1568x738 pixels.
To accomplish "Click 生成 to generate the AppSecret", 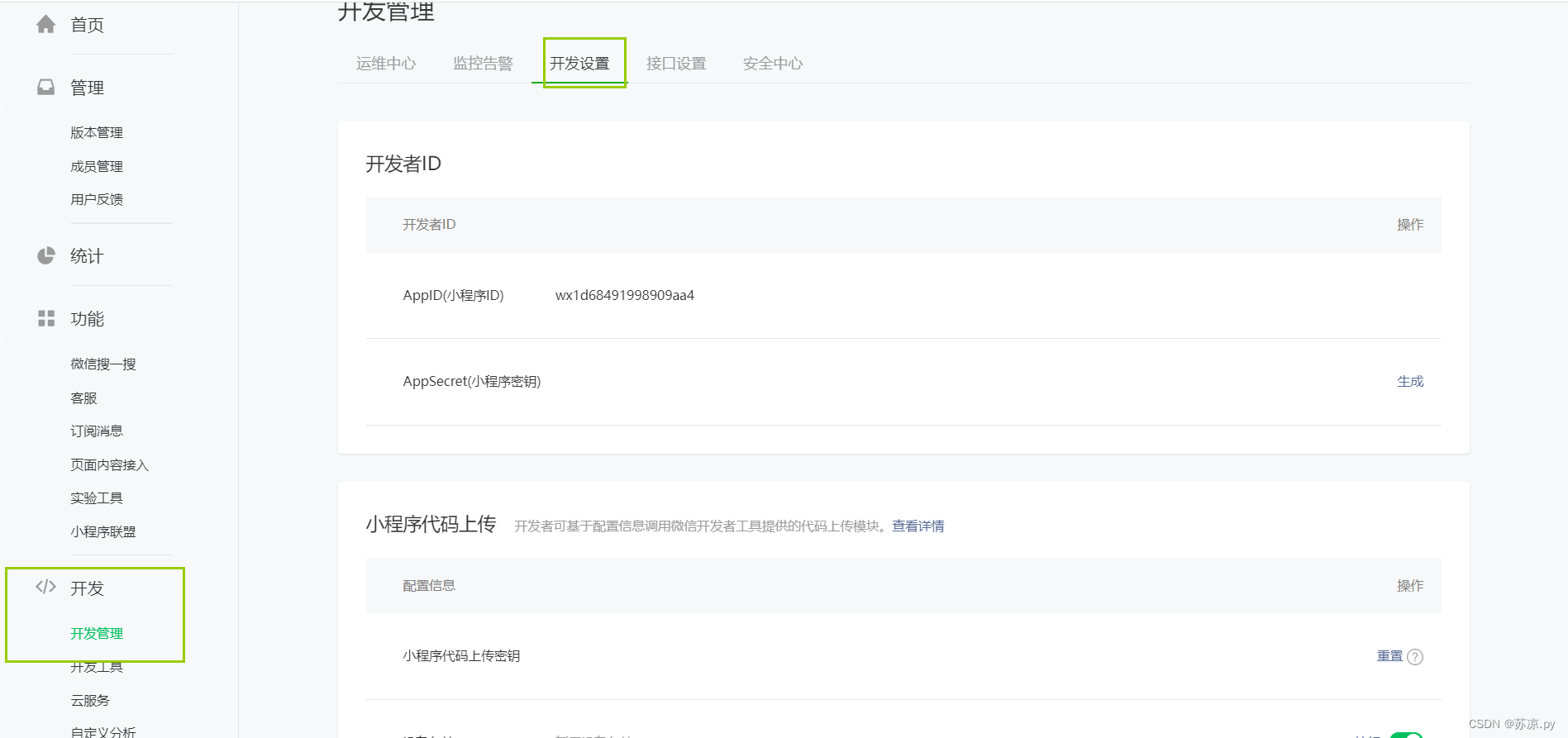I will 1410,381.
